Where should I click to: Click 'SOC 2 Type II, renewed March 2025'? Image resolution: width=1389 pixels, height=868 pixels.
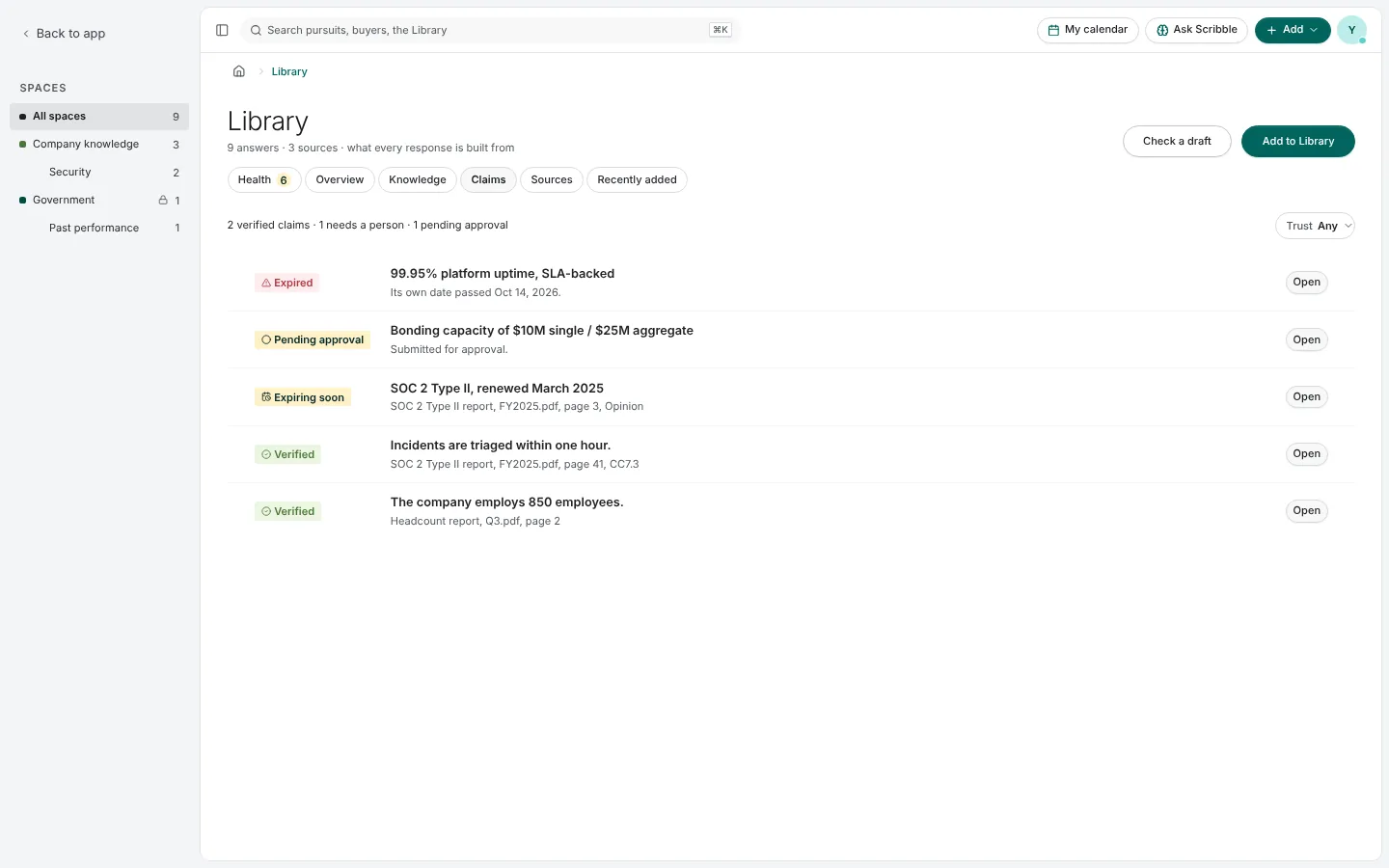pos(497,388)
